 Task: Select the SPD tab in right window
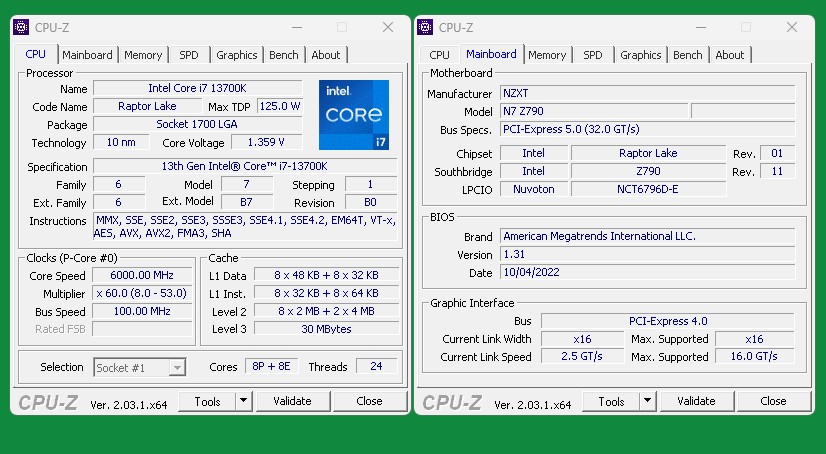[593, 55]
